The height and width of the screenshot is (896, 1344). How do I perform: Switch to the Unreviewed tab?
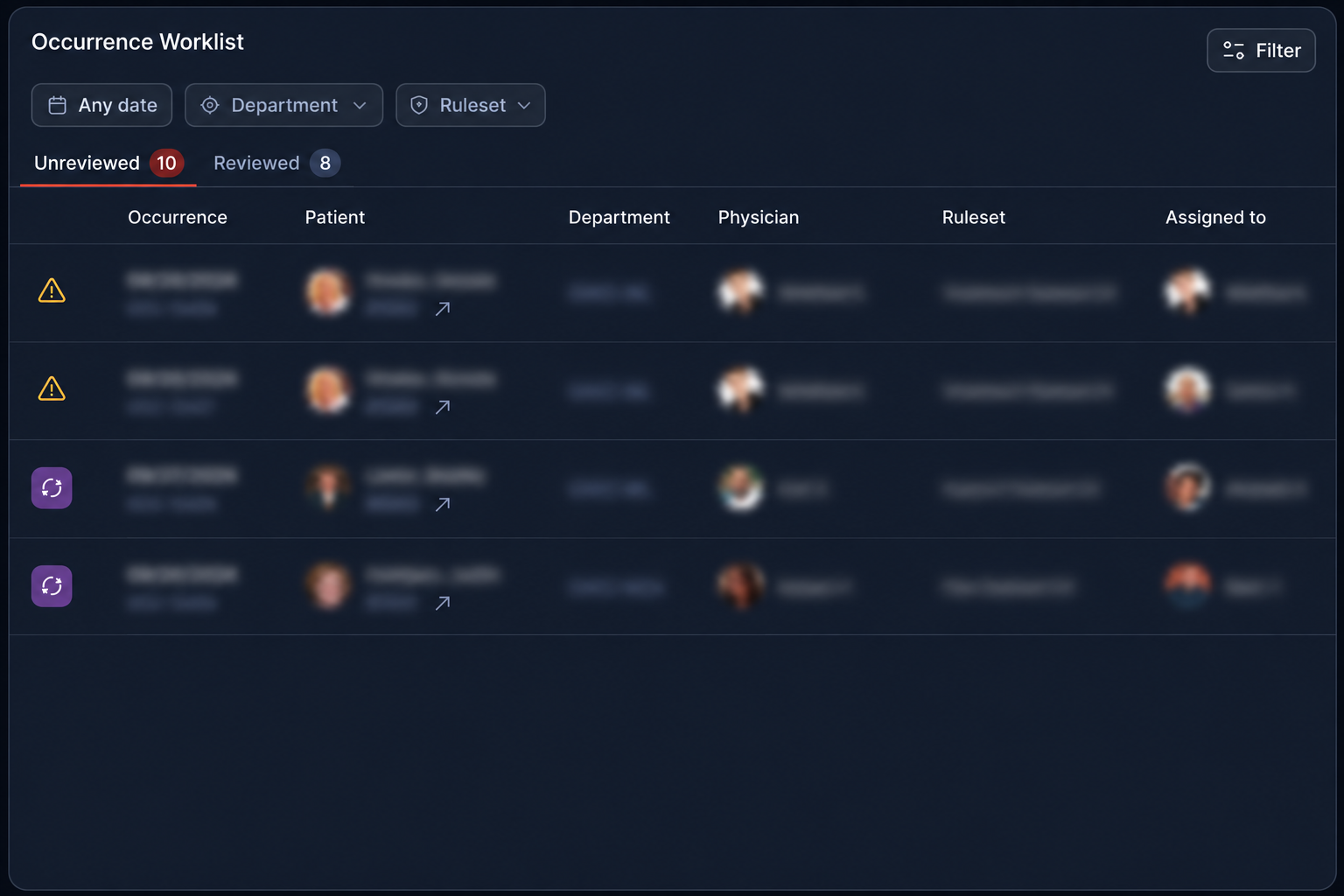[108, 163]
